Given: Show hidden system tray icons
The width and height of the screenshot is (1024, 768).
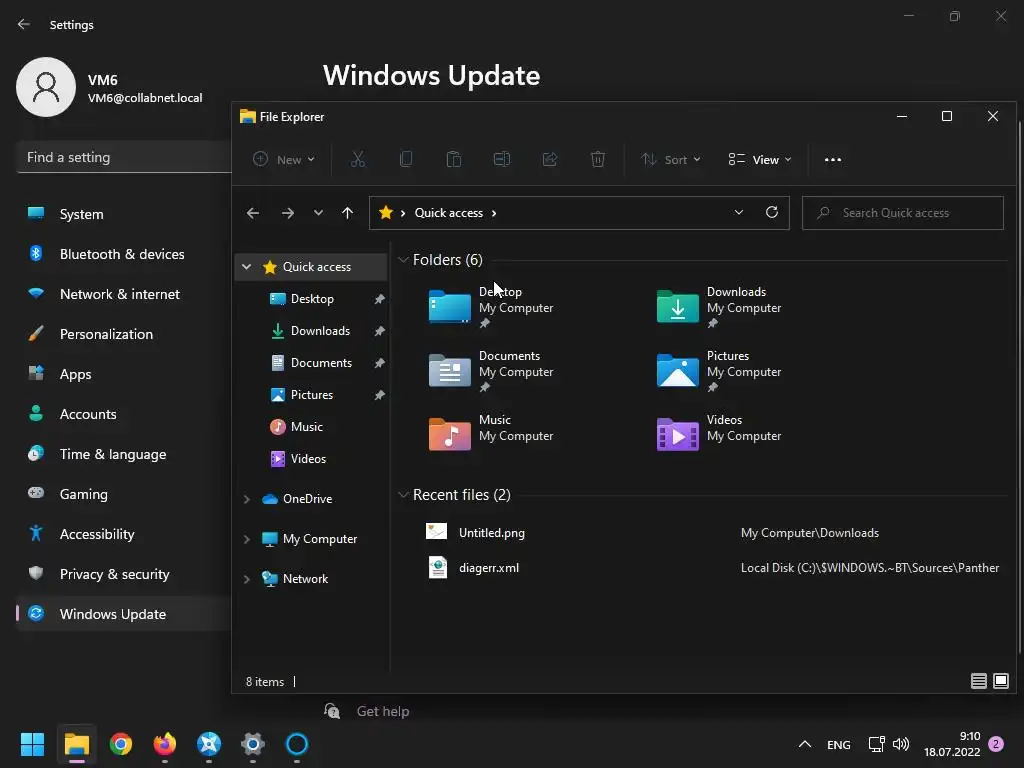Looking at the screenshot, I should pyautogui.click(x=805, y=744).
